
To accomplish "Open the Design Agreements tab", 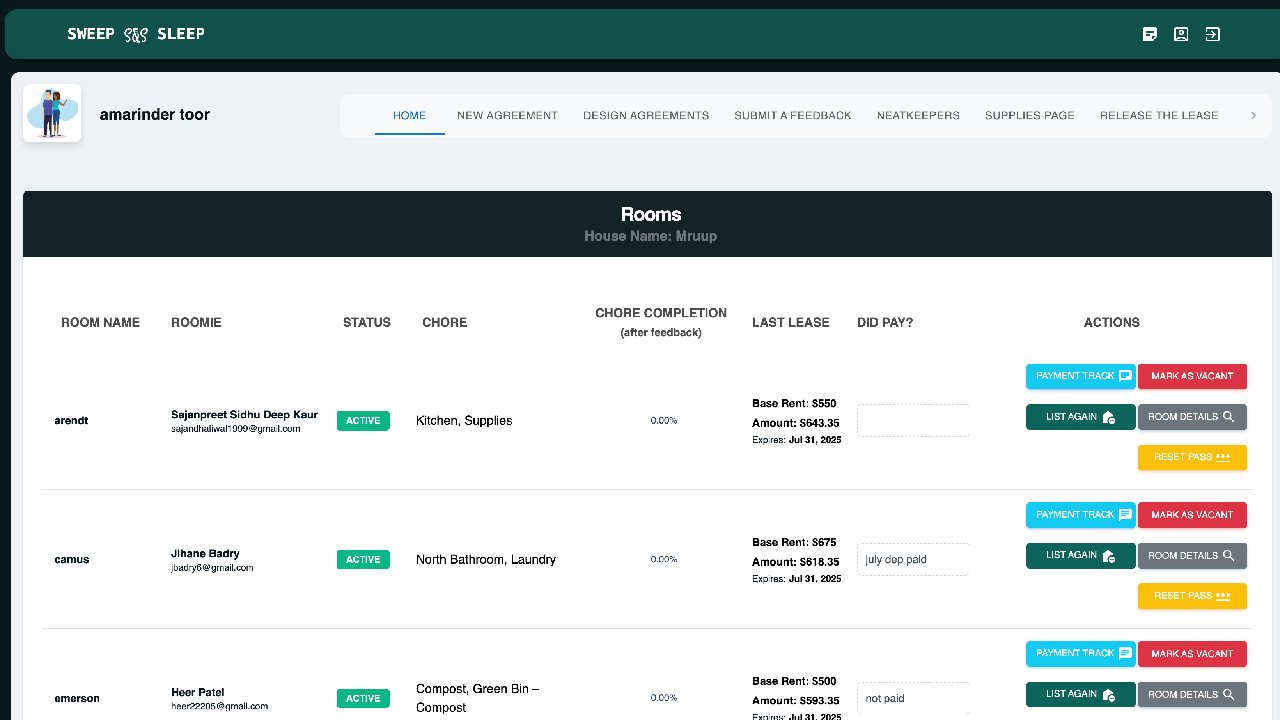I will click(646, 116).
